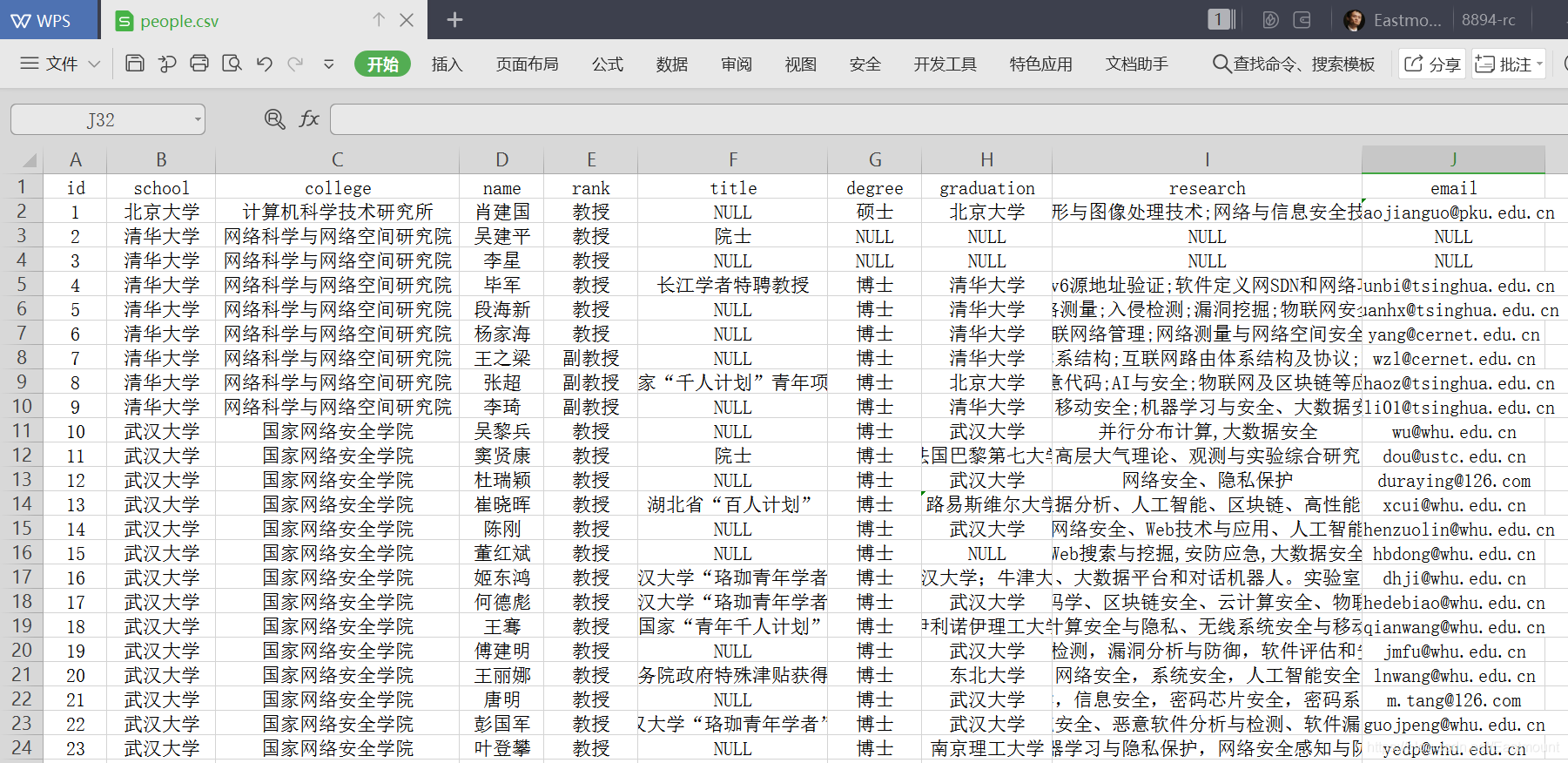
Task: Open a new tab with plus button
Action: click(x=454, y=19)
